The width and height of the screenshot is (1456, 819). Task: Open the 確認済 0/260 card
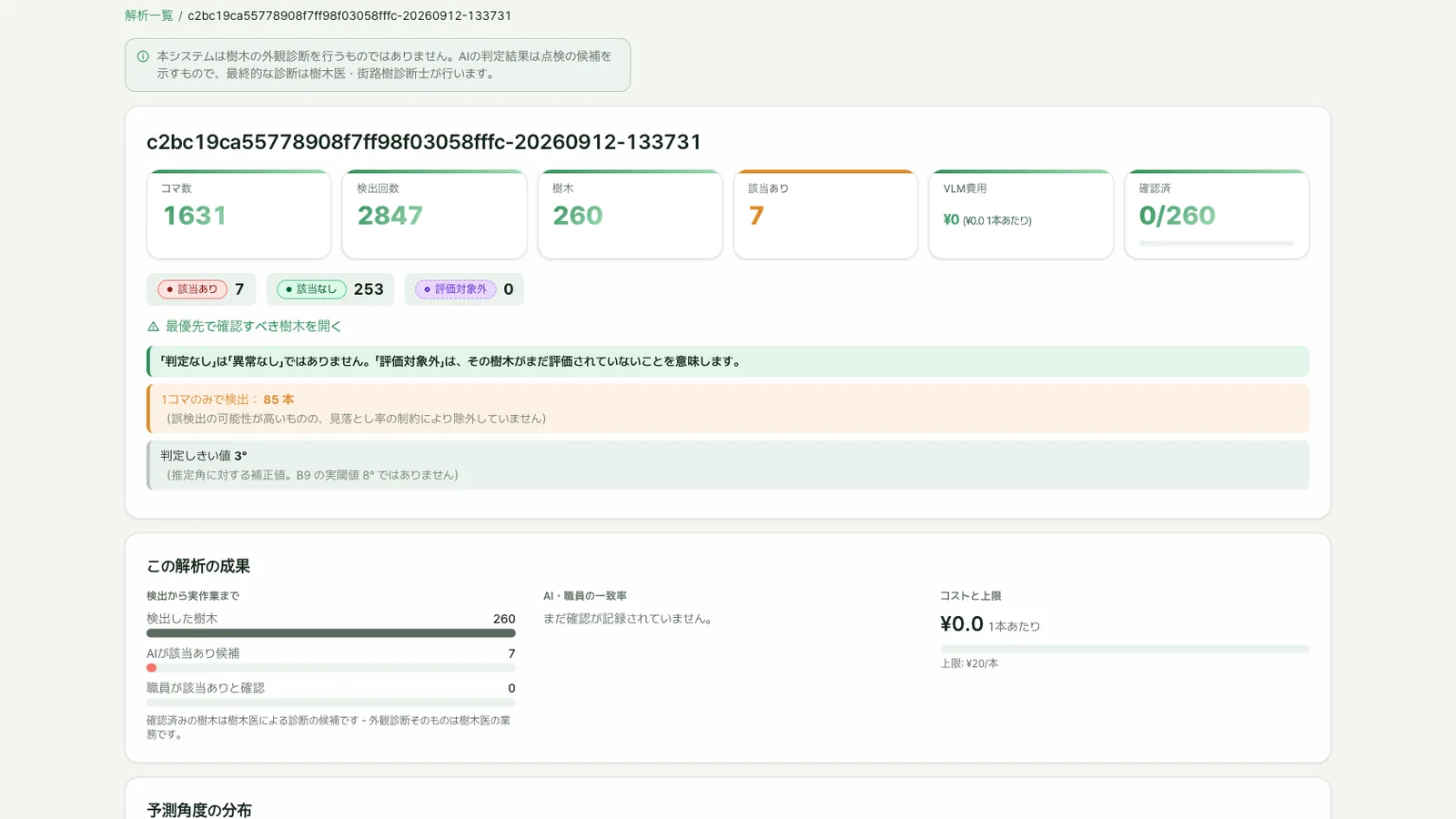tap(1217, 214)
